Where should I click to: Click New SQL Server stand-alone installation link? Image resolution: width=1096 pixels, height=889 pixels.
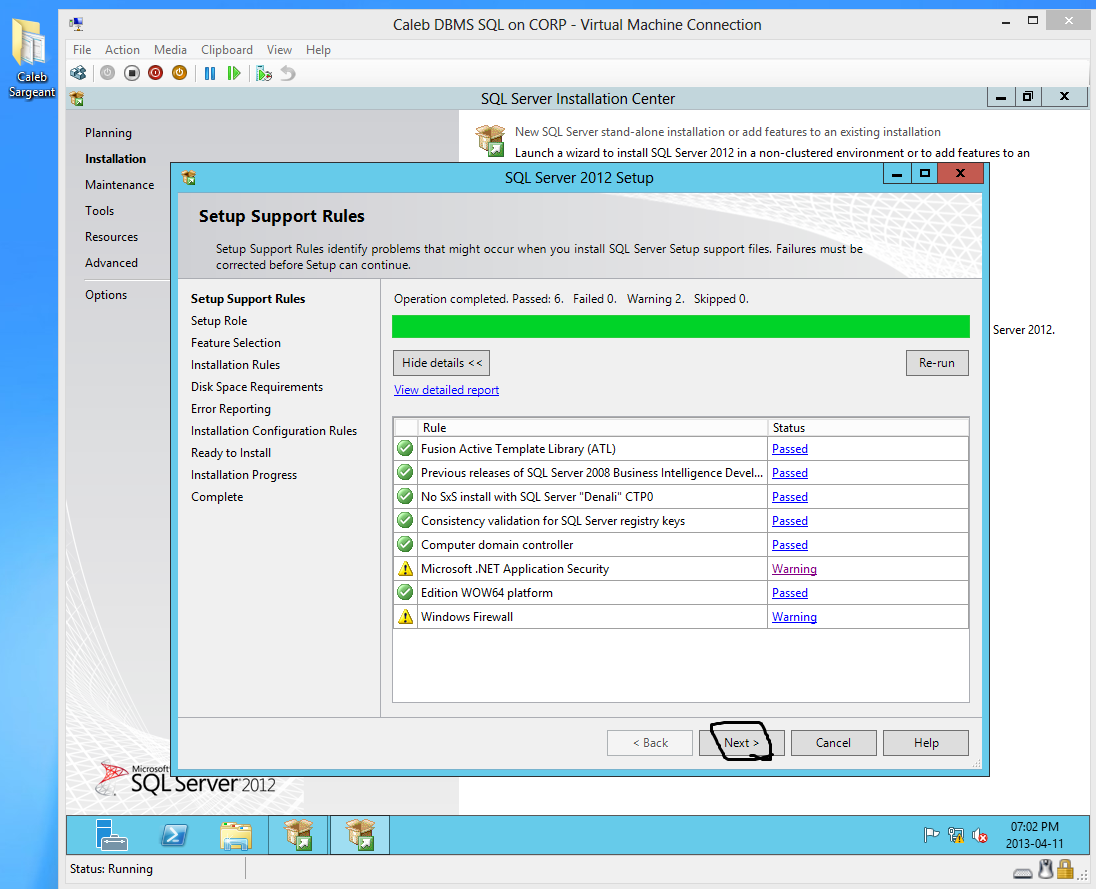tap(728, 131)
